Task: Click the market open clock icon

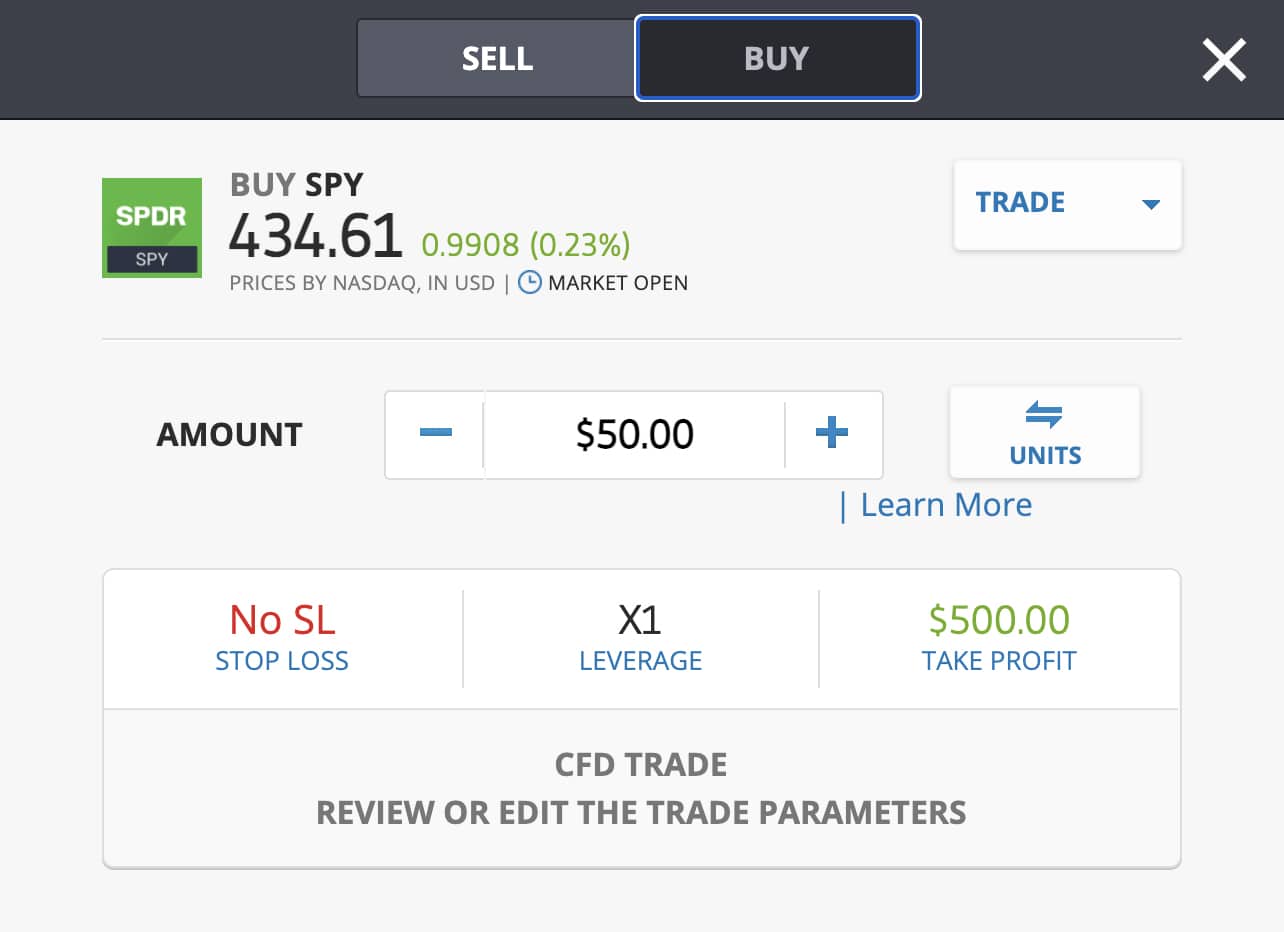Action: tap(530, 282)
